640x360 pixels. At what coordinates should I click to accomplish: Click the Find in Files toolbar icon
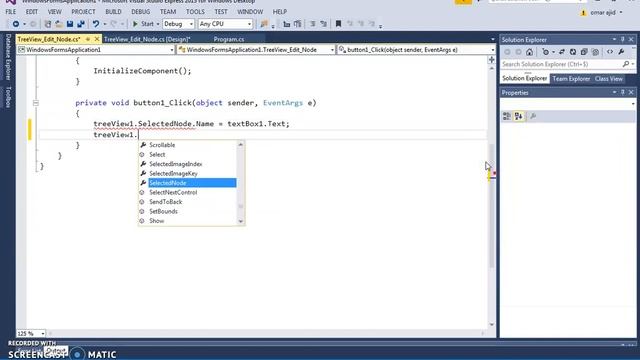click(264, 24)
